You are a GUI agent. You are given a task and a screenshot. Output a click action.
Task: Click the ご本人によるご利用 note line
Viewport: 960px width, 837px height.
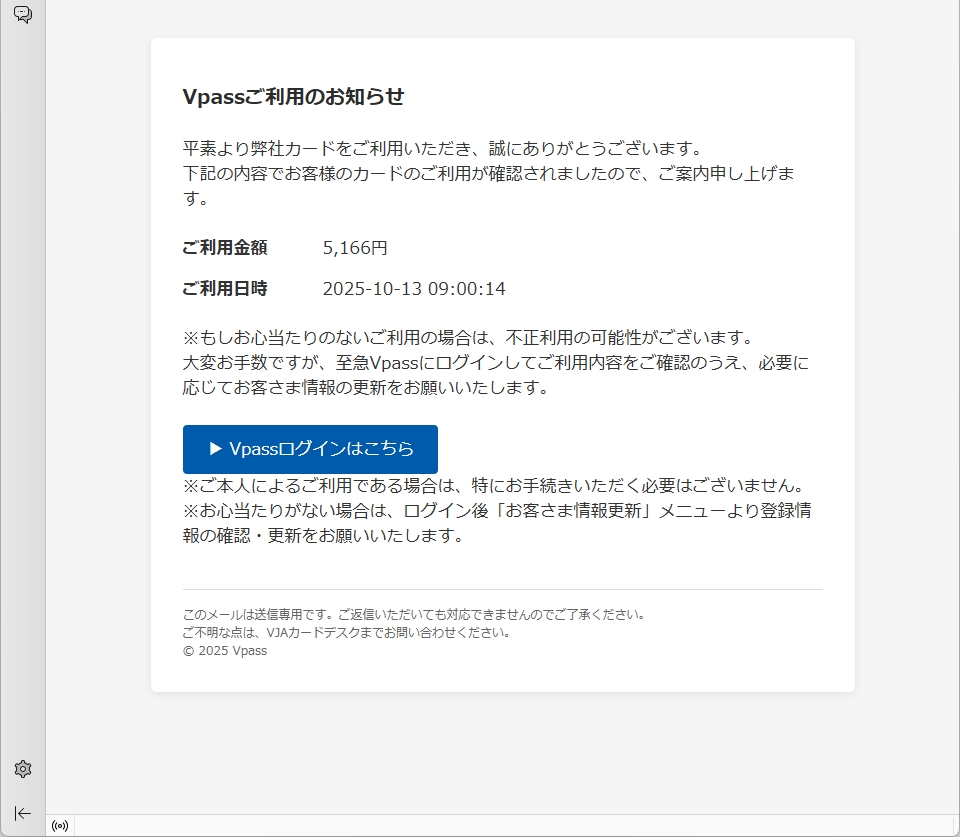pyautogui.click(x=494, y=486)
